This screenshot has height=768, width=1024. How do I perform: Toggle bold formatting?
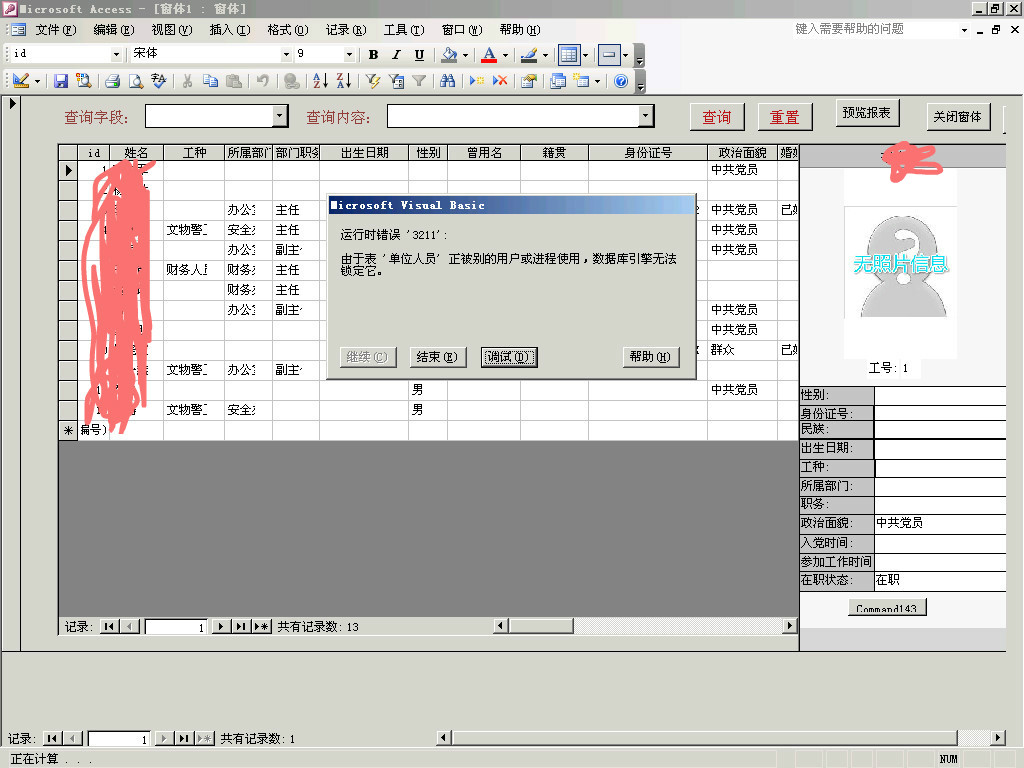[x=373, y=55]
